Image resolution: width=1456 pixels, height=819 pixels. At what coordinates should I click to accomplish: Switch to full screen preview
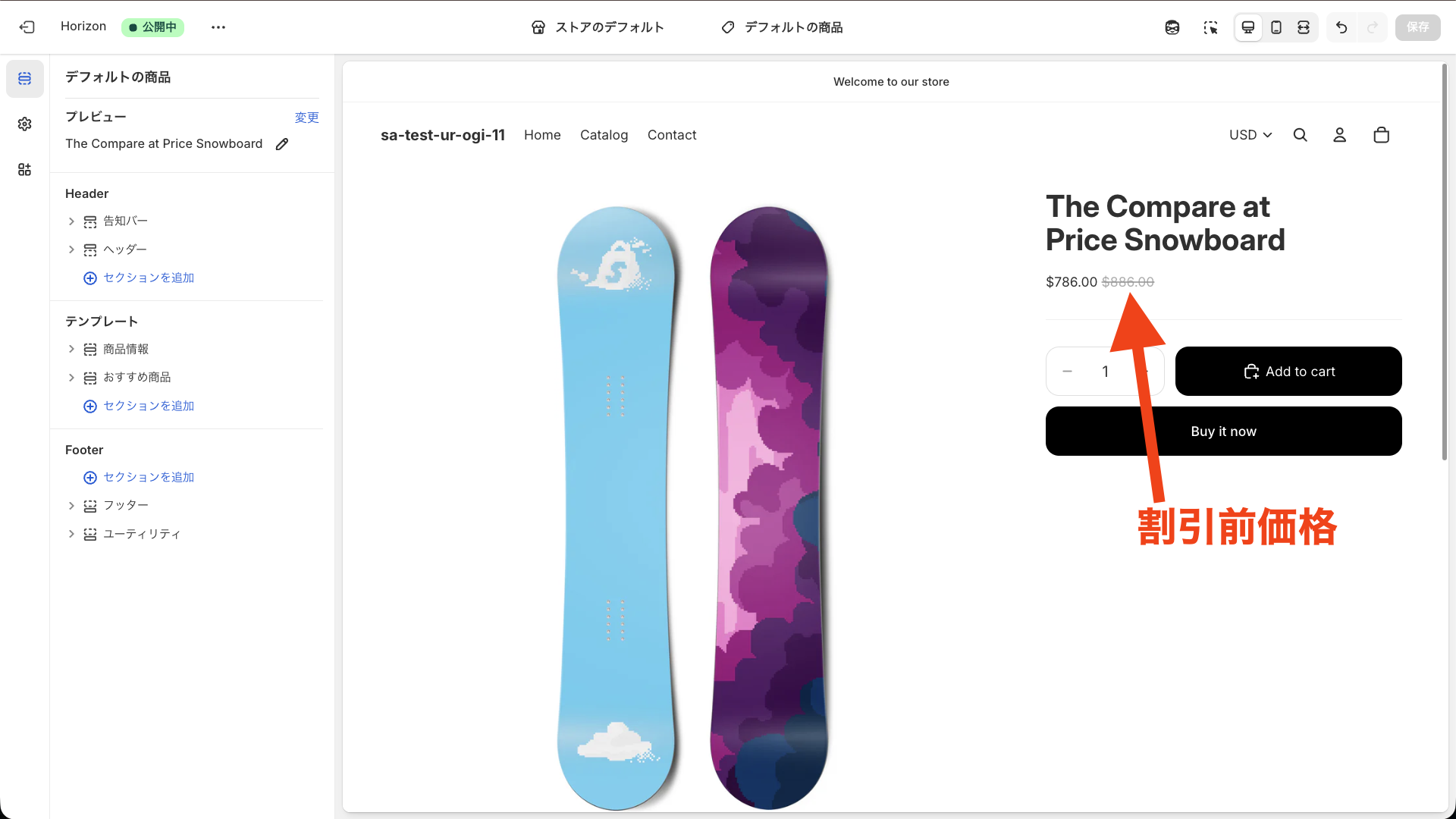1304,27
